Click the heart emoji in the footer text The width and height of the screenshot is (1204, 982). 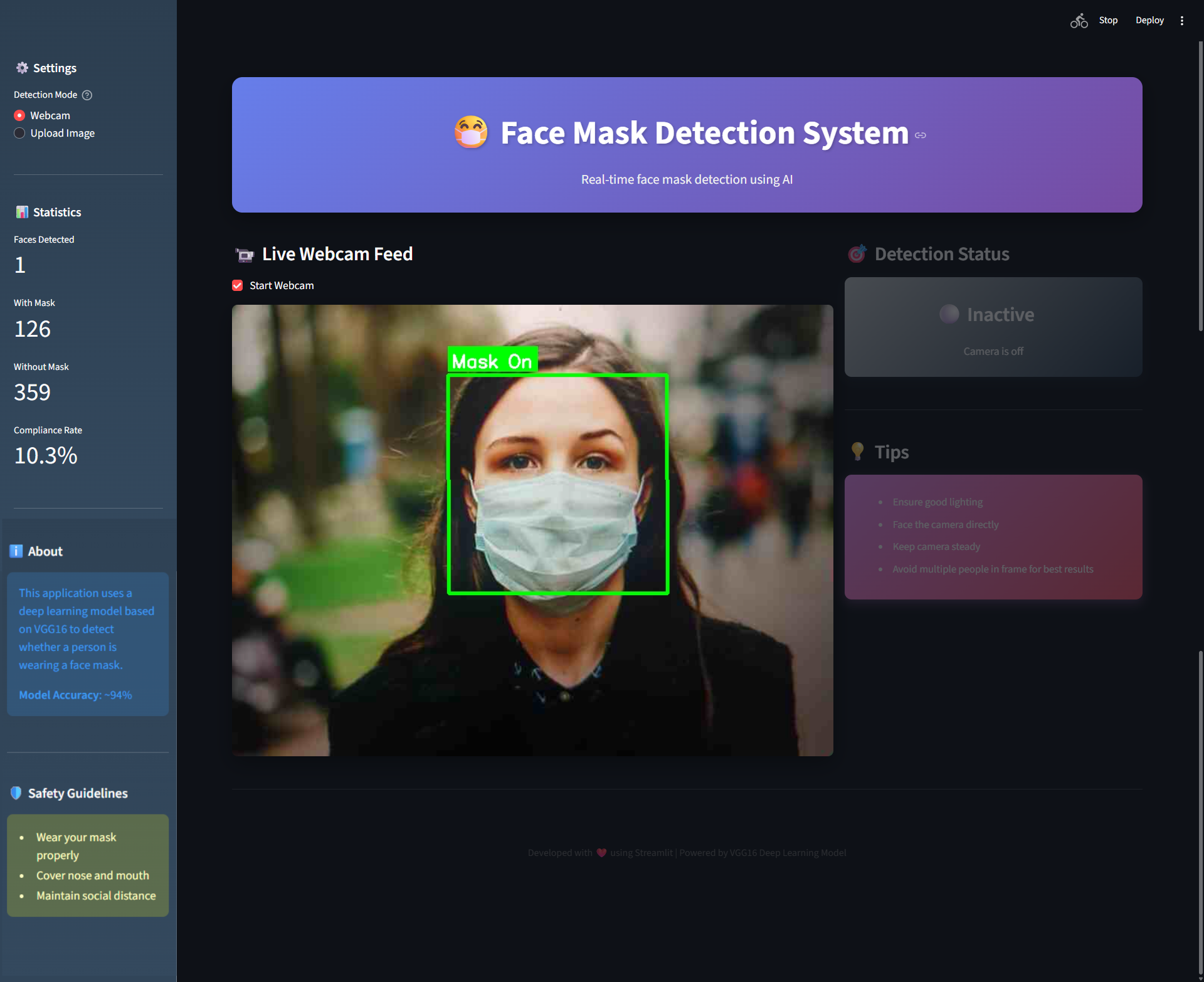[x=601, y=852]
